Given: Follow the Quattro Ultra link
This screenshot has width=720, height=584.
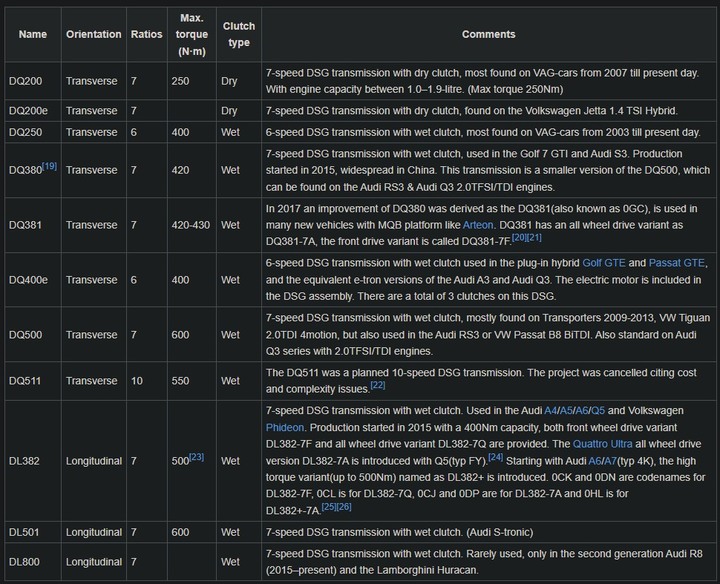Looking at the screenshot, I should pyautogui.click(x=602, y=444).
